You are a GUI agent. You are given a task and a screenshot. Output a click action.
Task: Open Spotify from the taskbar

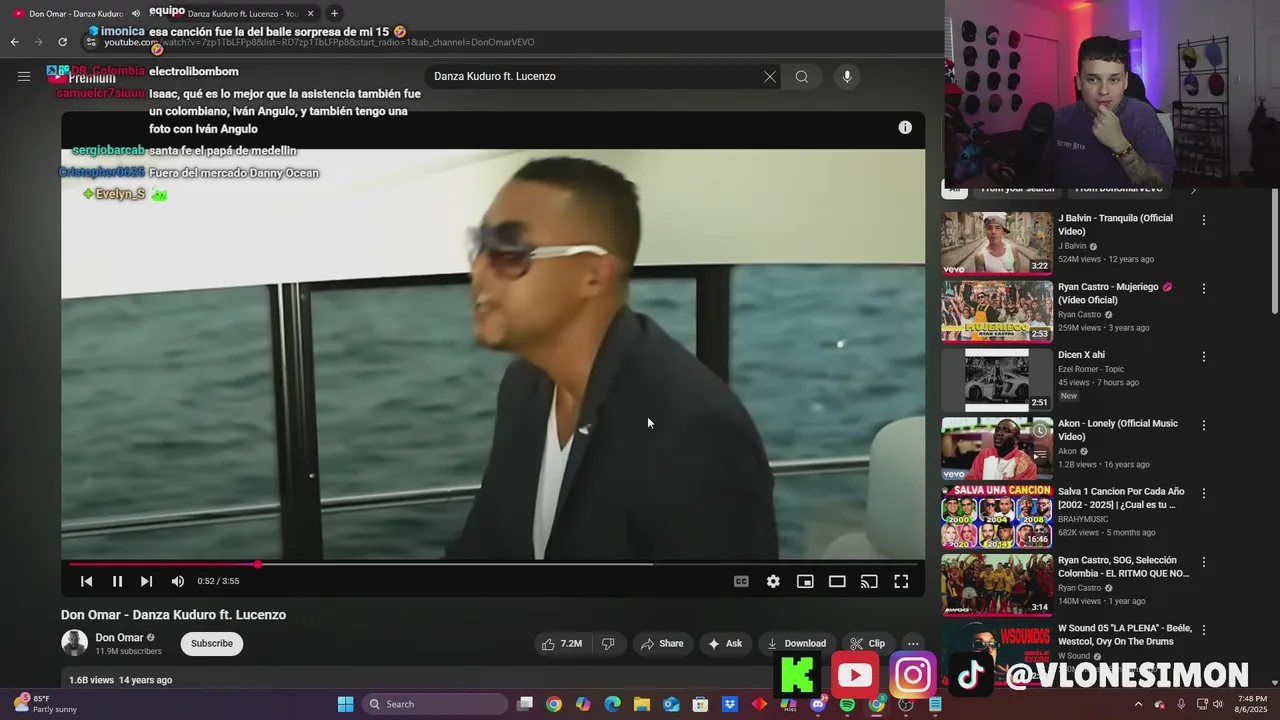tap(847, 704)
